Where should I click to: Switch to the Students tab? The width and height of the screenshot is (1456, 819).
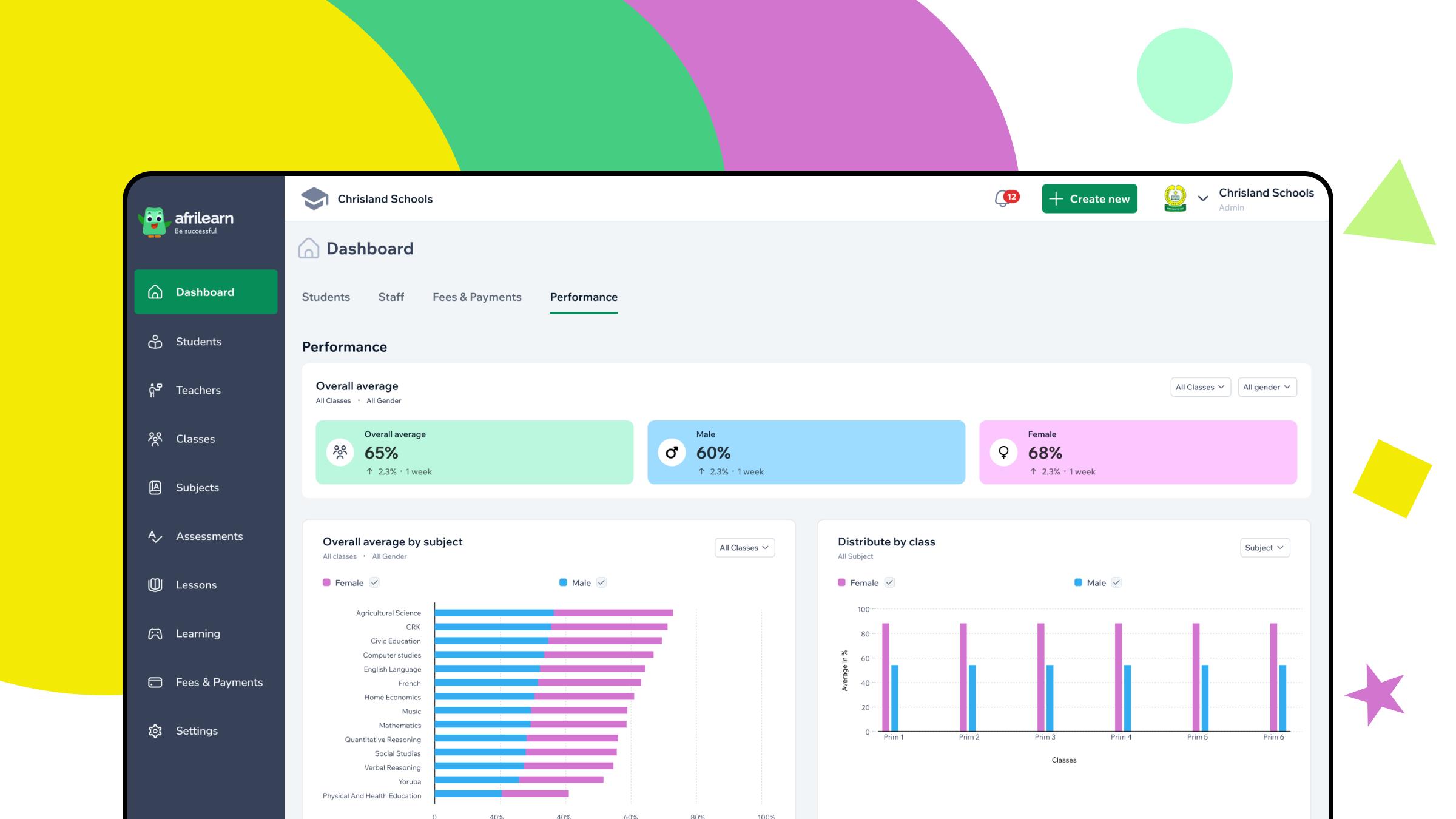click(x=326, y=297)
